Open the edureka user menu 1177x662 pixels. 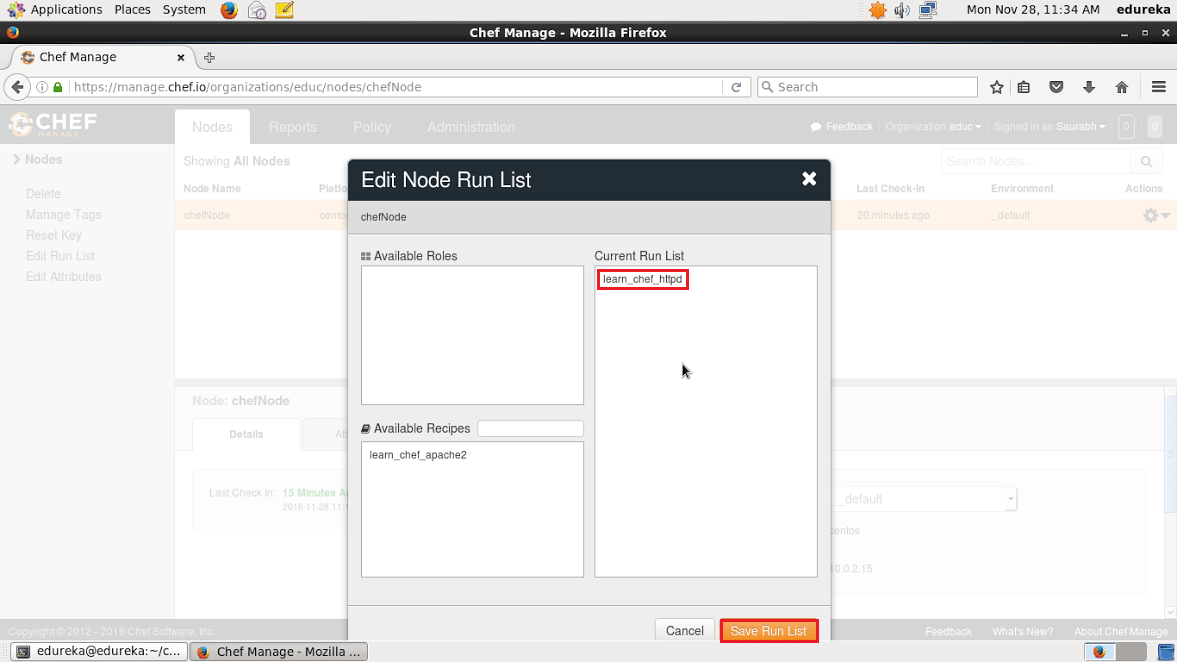point(1143,10)
